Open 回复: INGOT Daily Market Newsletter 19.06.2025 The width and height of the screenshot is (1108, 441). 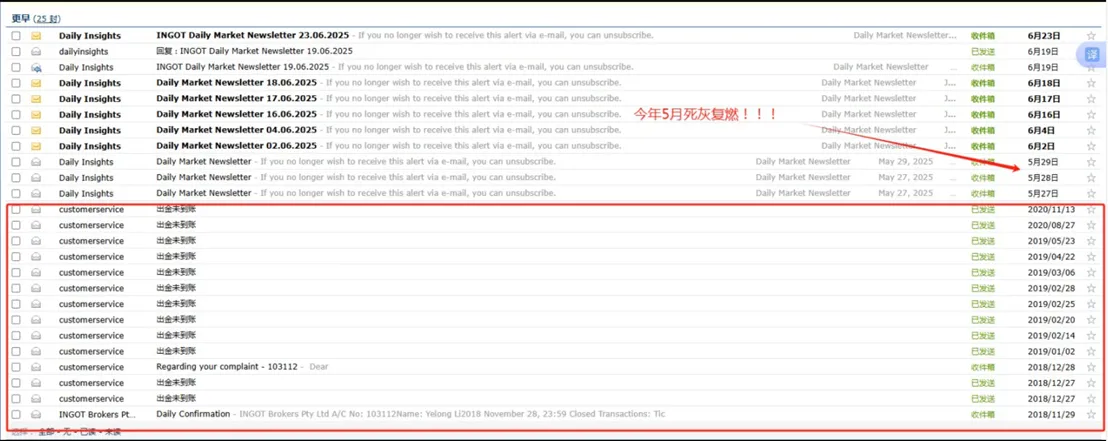[x=254, y=52]
